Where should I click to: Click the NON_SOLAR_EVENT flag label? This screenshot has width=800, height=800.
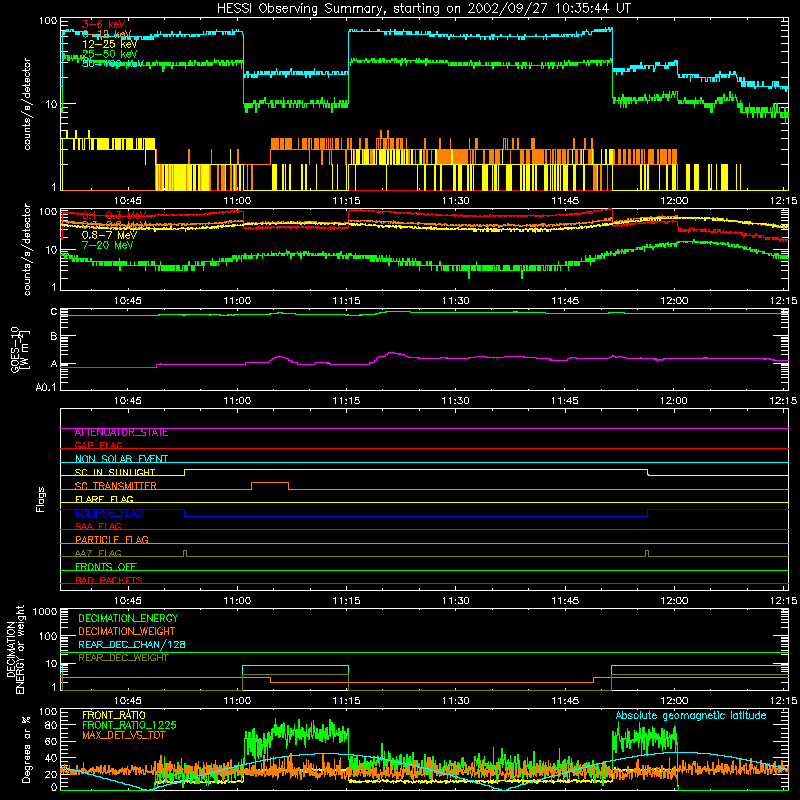pos(121,459)
